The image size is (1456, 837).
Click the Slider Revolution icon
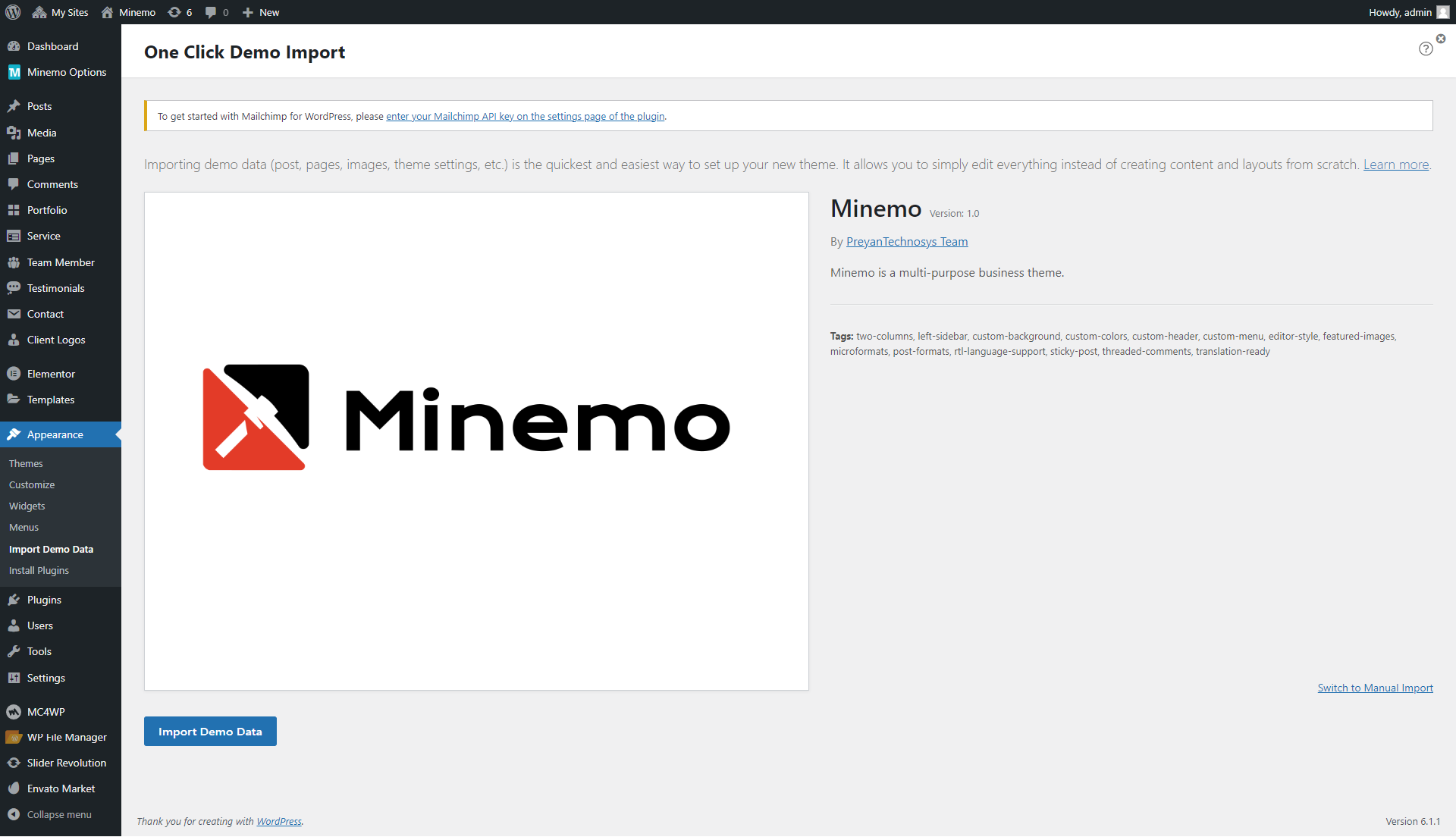pos(14,763)
